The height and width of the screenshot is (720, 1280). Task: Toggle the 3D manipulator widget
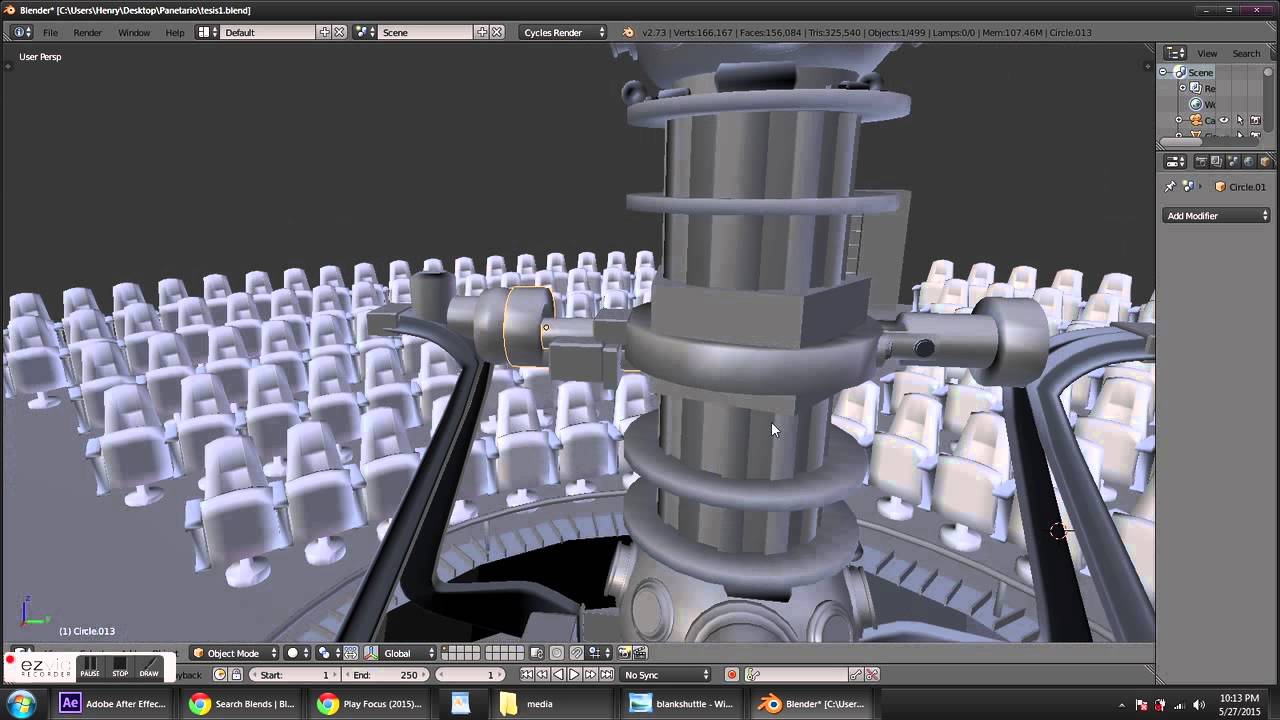[351, 653]
